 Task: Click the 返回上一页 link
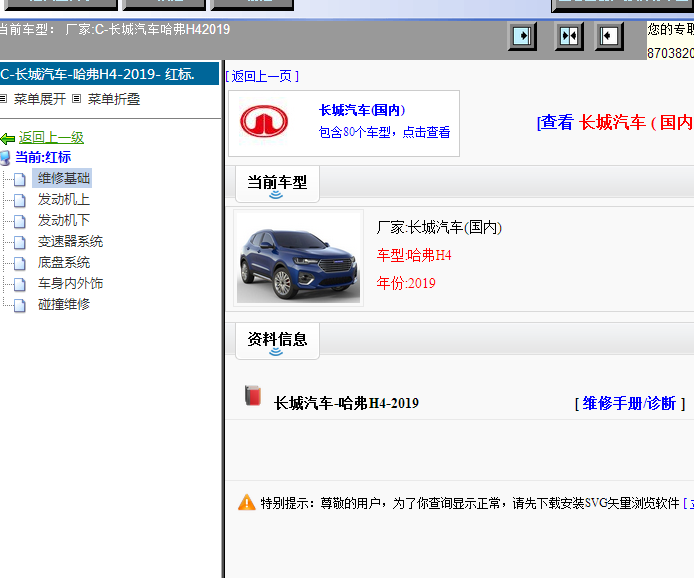(x=262, y=76)
